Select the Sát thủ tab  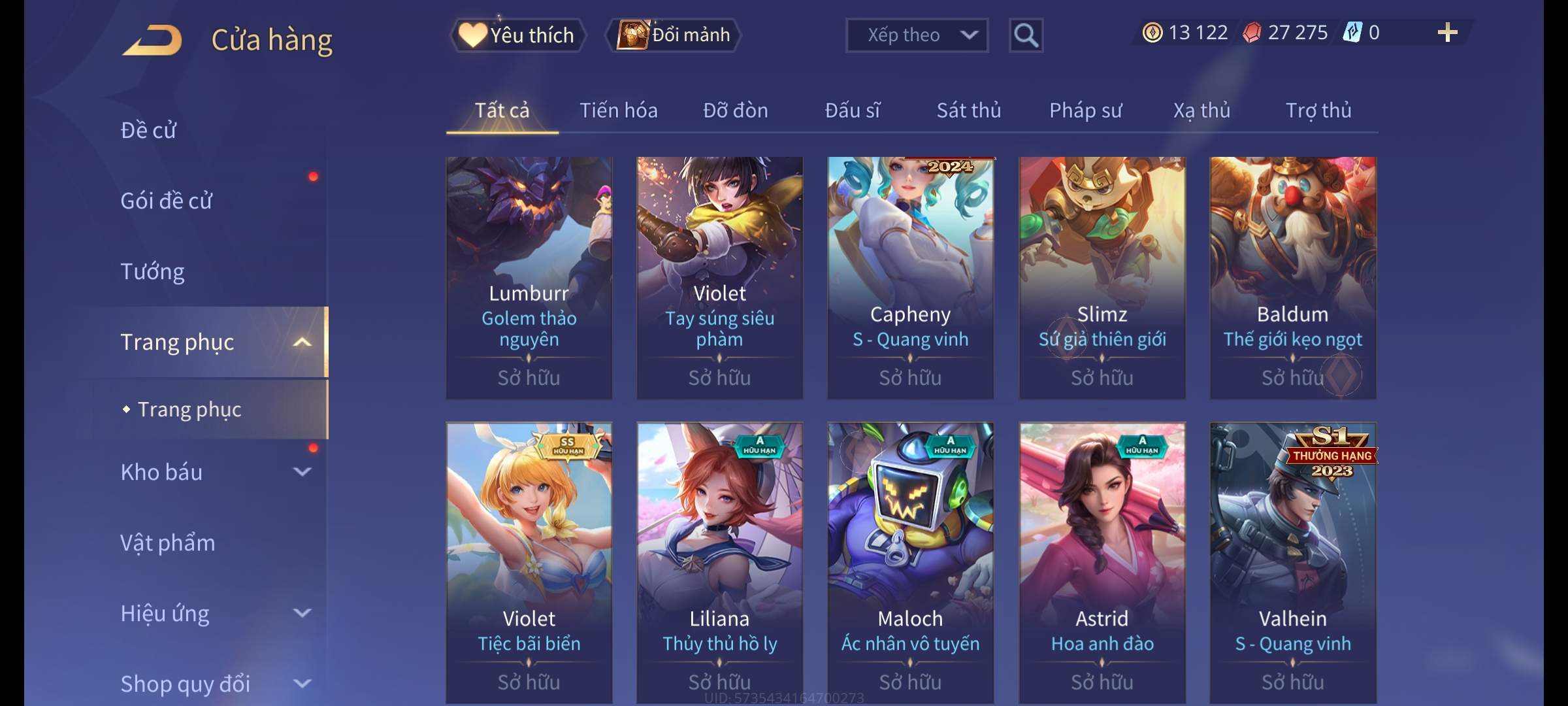(969, 110)
